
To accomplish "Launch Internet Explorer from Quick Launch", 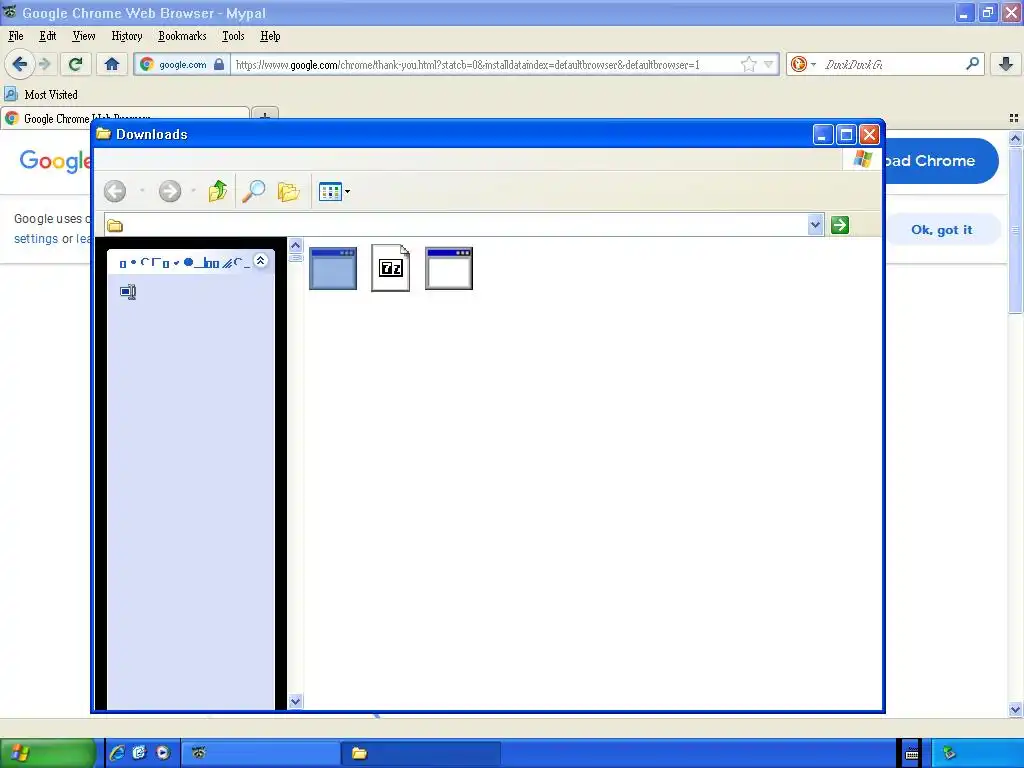I will pyautogui.click(x=117, y=753).
